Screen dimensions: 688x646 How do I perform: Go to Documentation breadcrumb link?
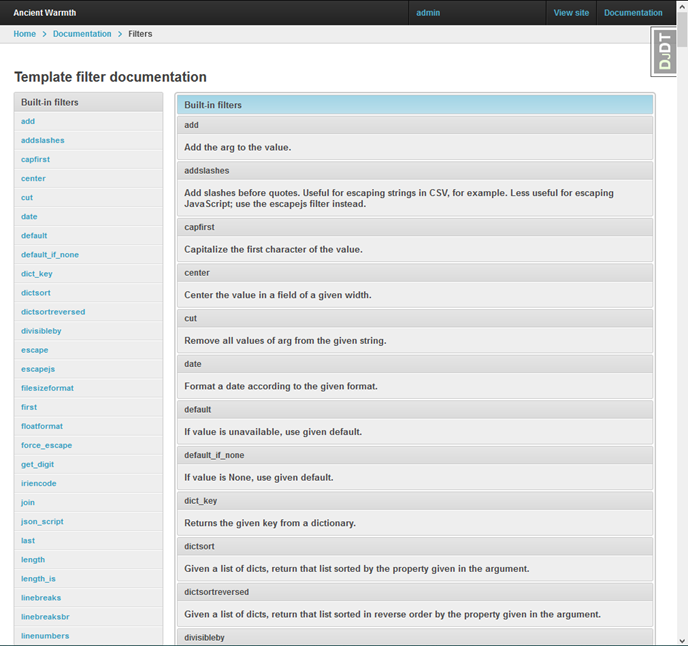pyautogui.click(x=82, y=34)
